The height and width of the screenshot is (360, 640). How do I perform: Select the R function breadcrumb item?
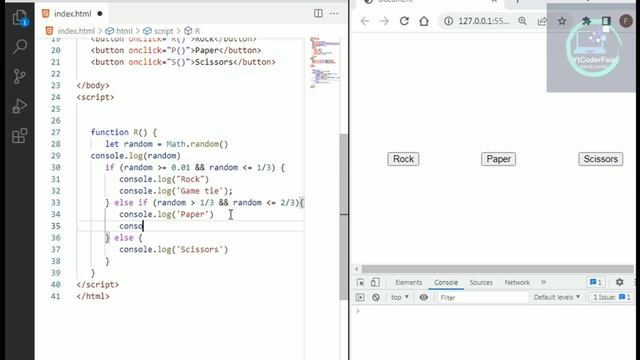point(192,31)
